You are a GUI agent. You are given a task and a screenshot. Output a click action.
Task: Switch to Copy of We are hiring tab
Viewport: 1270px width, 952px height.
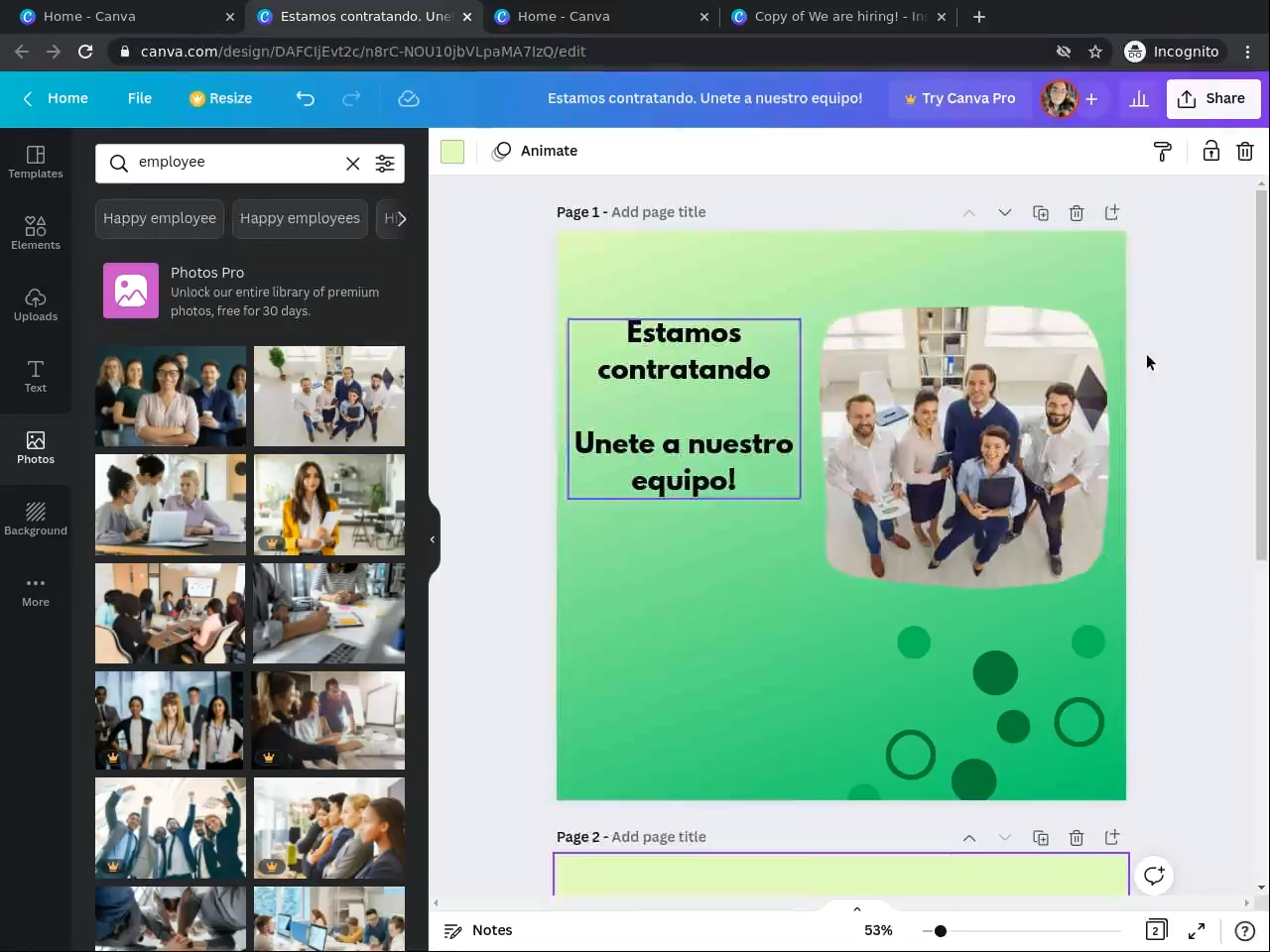pyautogui.click(x=839, y=17)
